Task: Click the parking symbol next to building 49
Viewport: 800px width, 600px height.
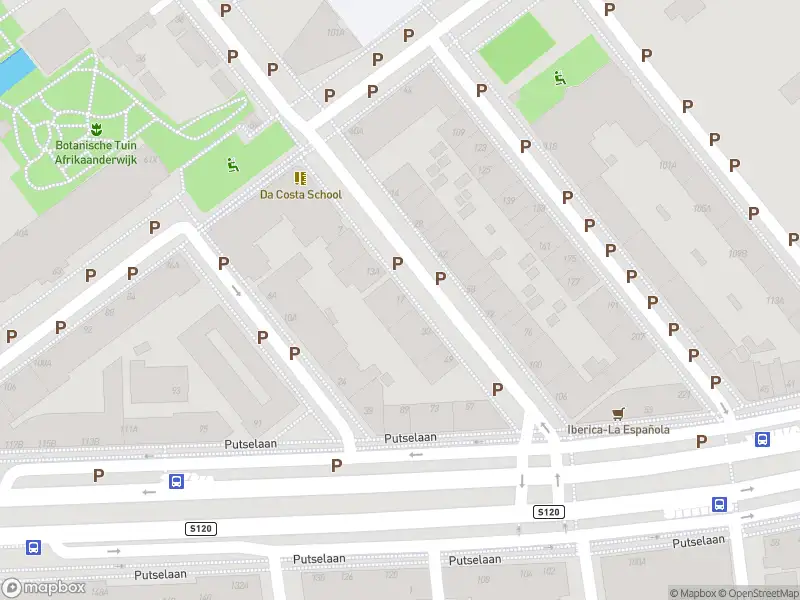Action: (x=497, y=389)
